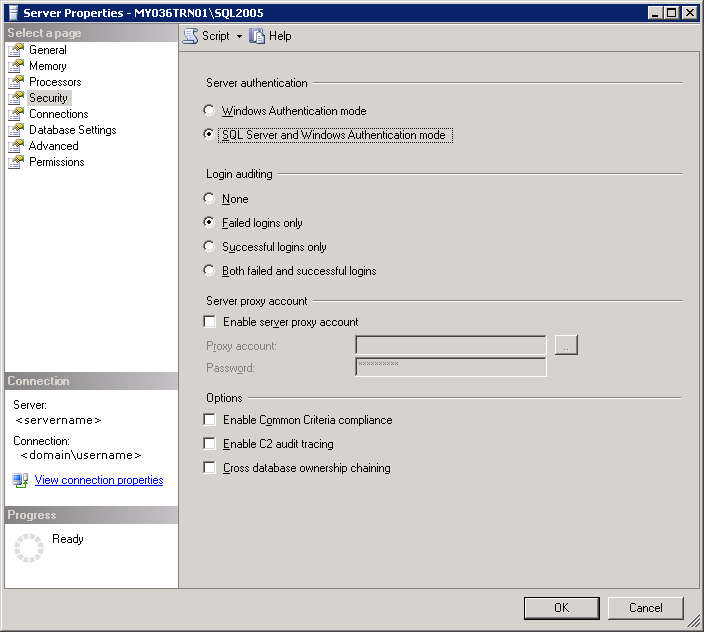
Task: Click the Server authentication group label
Action: (x=257, y=83)
